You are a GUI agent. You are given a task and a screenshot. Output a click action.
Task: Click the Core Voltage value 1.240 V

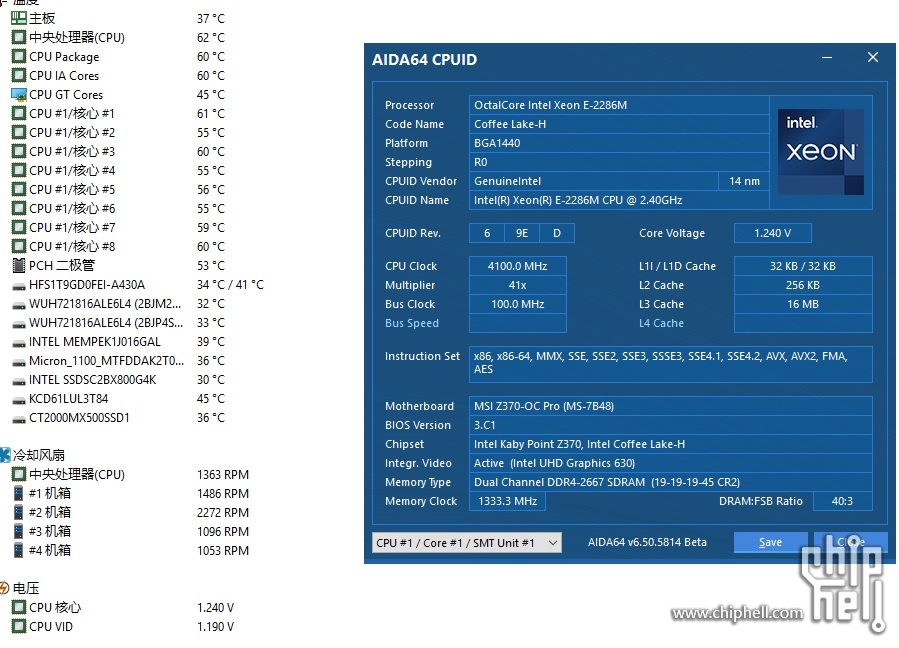click(x=772, y=233)
